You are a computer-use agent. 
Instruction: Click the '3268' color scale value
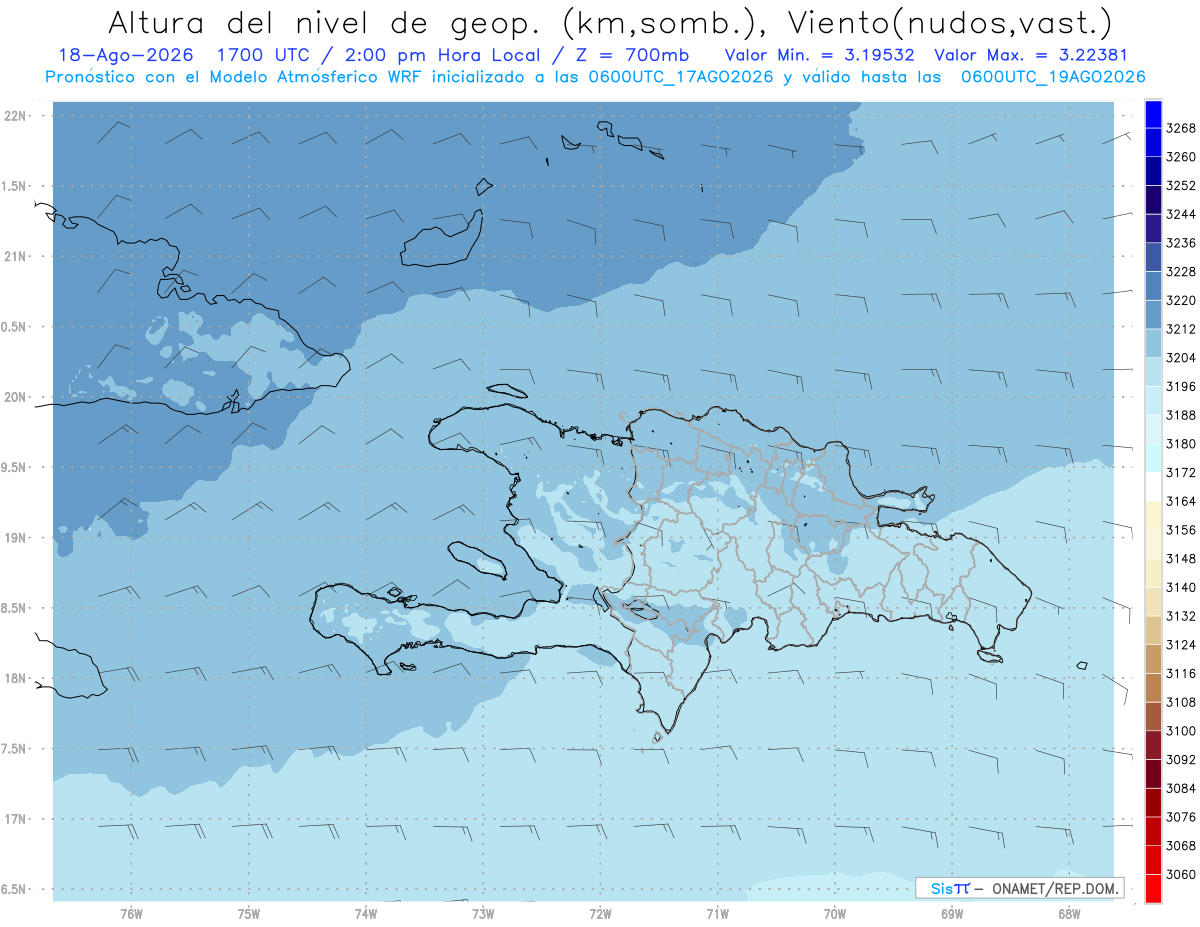tap(1181, 129)
